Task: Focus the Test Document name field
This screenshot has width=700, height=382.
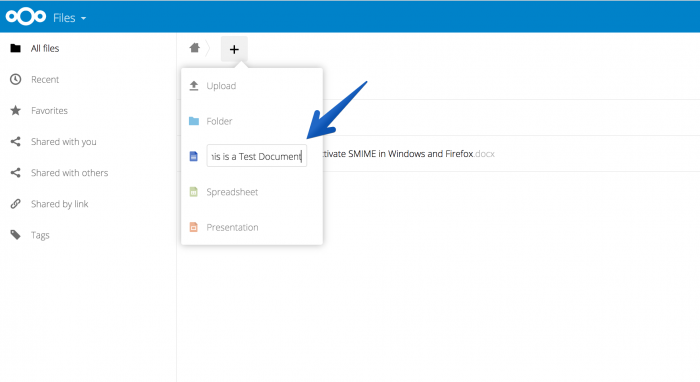Action: coord(257,156)
